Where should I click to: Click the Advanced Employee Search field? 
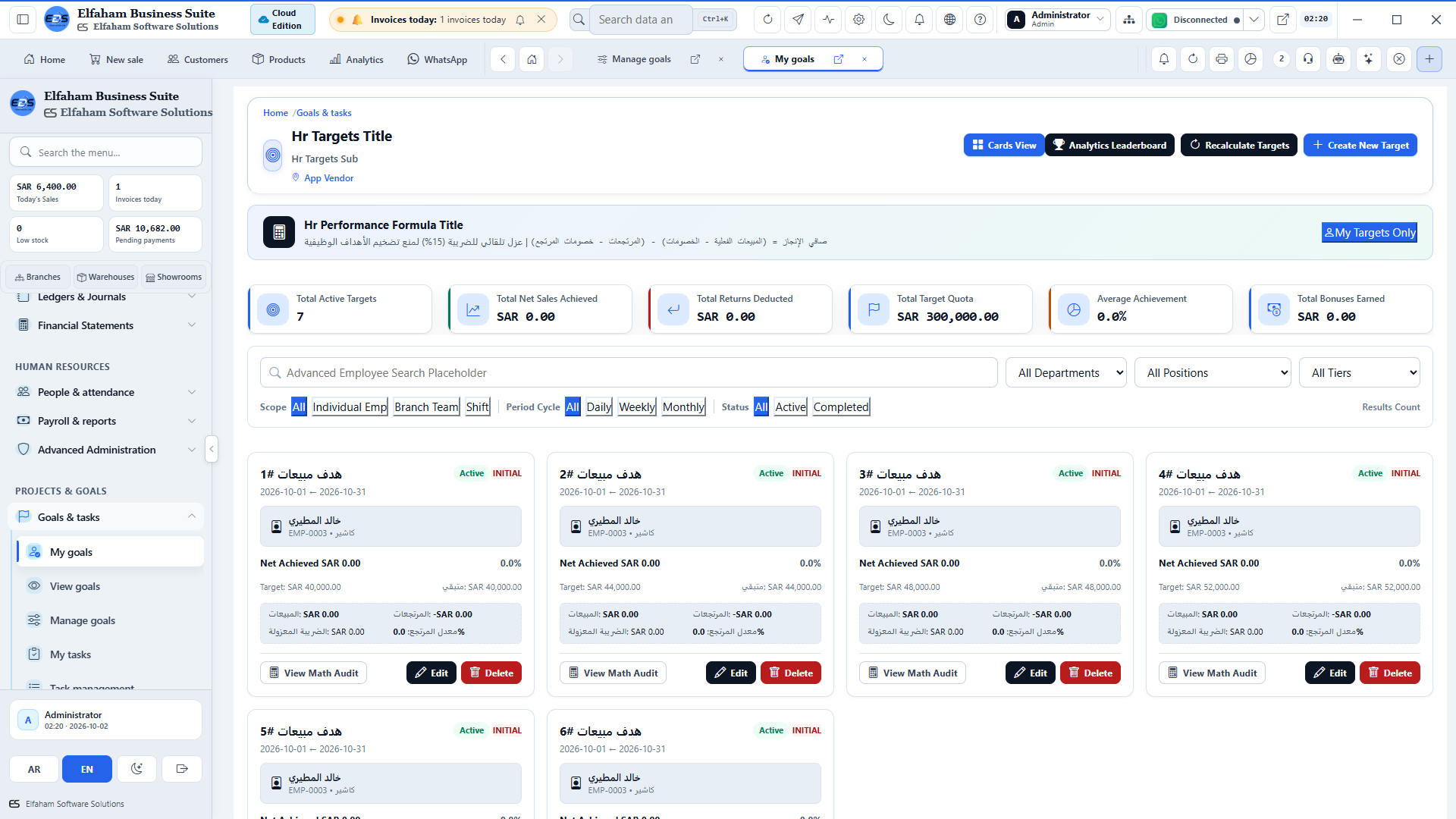[629, 372]
